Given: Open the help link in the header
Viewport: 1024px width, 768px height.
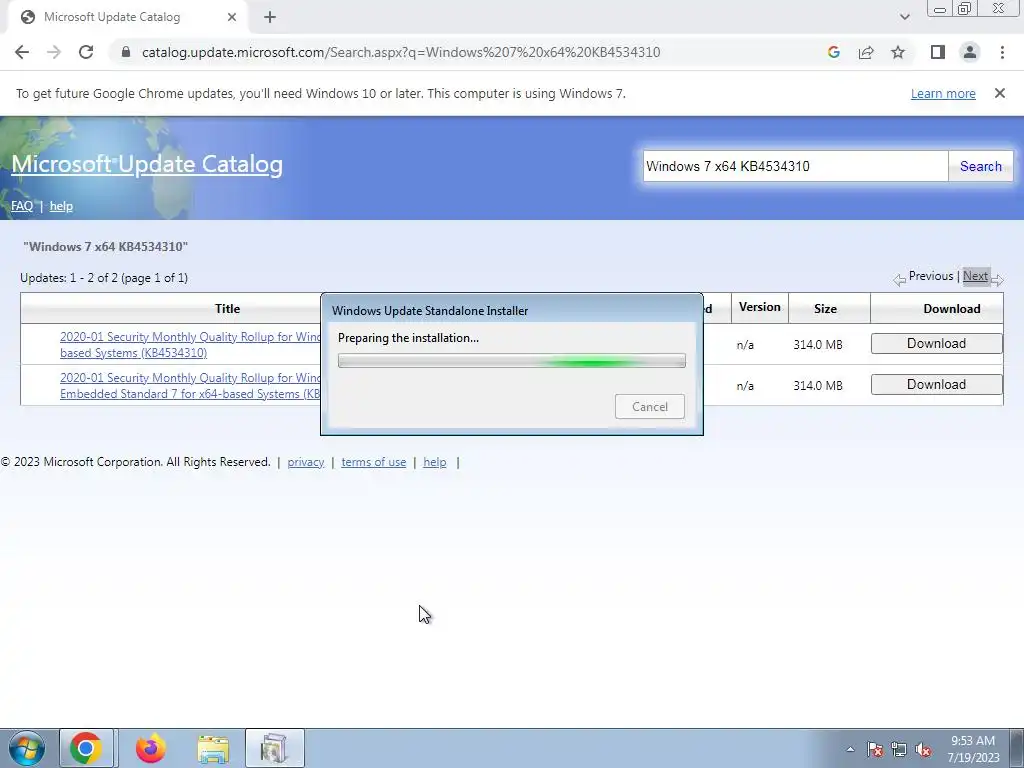Looking at the screenshot, I should coord(61,206).
